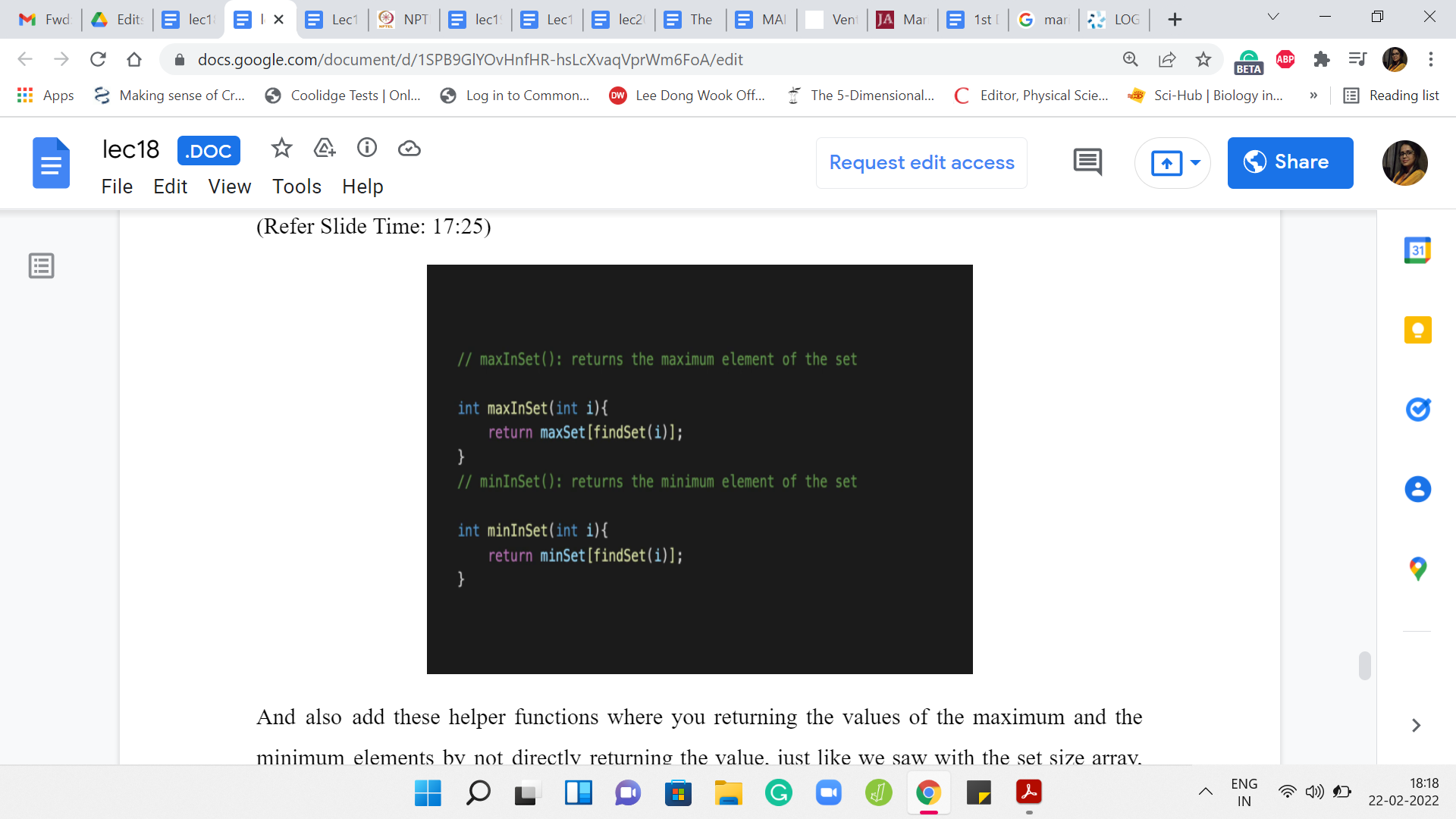The image size is (1456, 819).
Task: Check the cloud document status icon
Action: (409, 149)
